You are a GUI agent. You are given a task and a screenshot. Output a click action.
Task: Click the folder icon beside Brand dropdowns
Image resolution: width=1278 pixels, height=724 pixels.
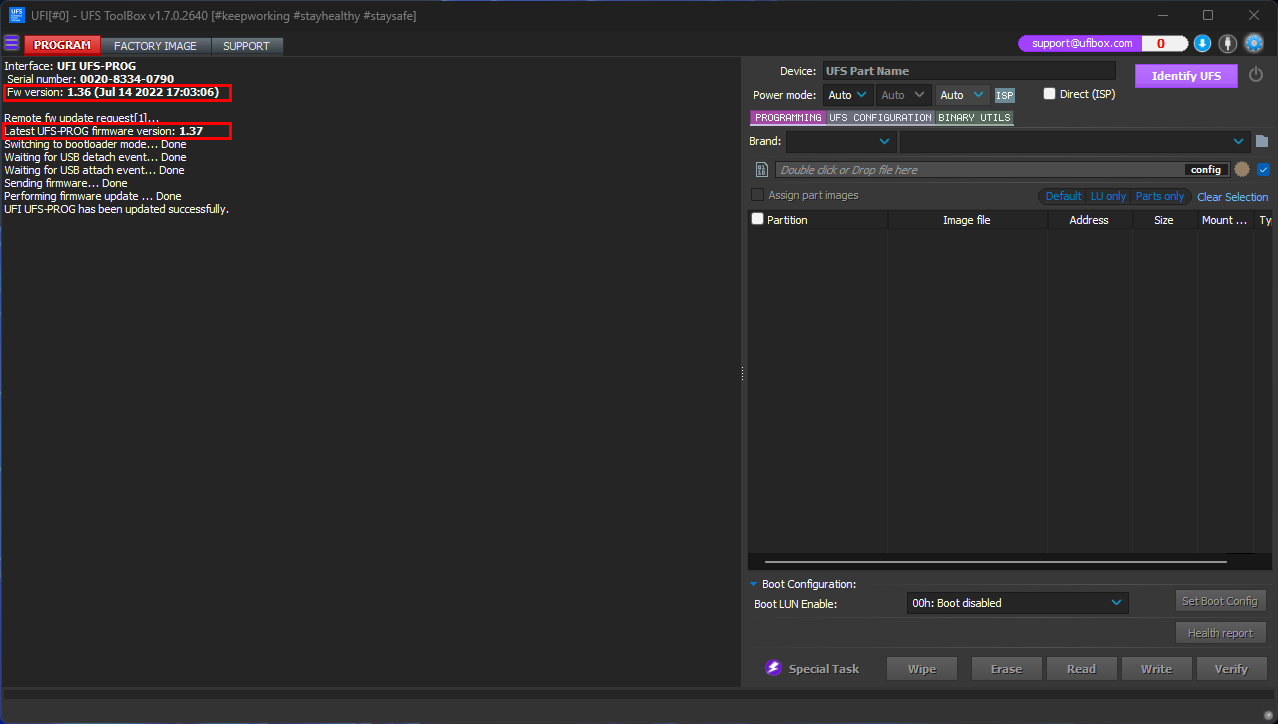(x=1262, y=141)
